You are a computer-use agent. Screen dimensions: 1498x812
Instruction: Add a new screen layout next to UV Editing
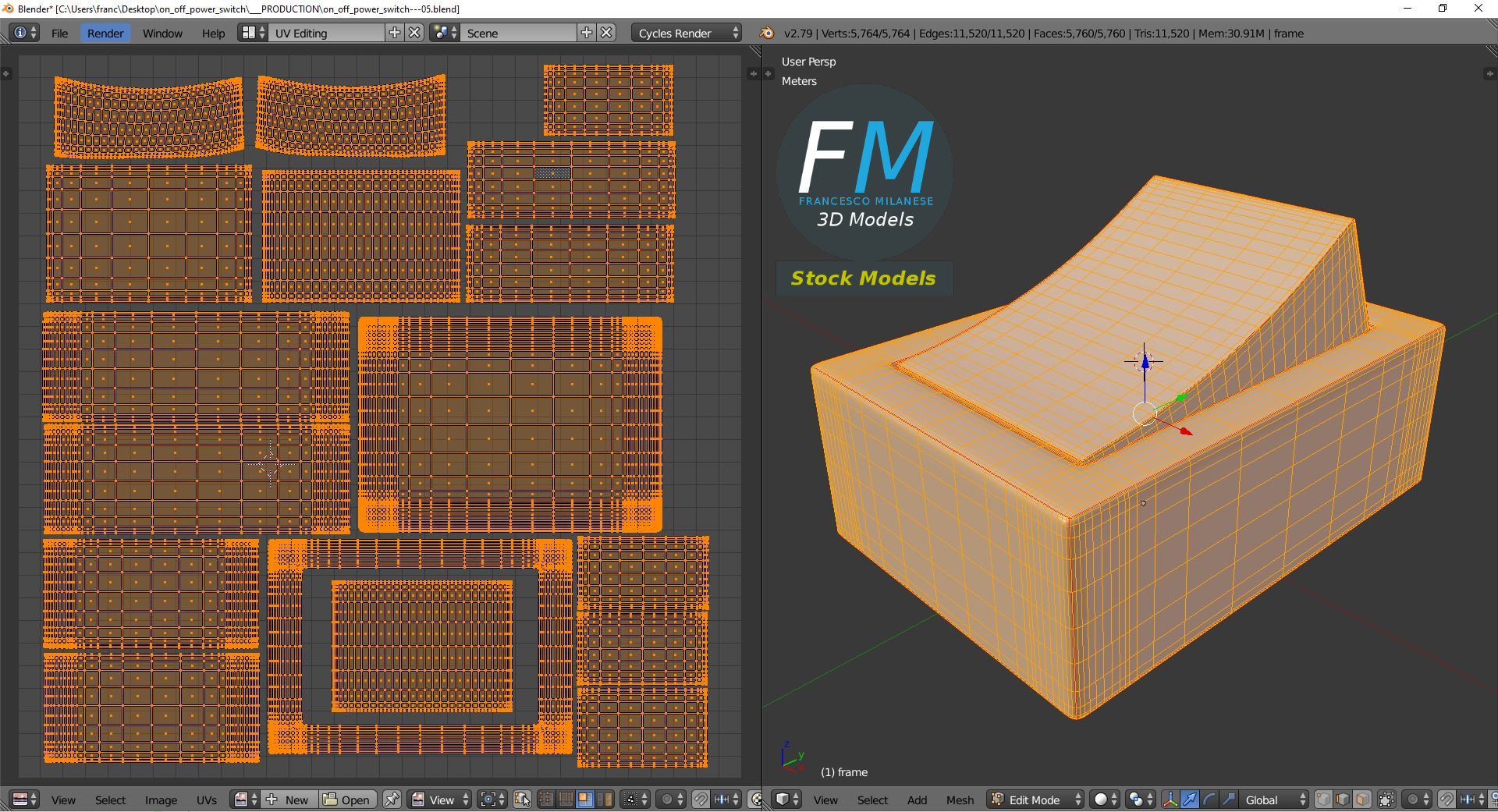[x=395, y=33]
